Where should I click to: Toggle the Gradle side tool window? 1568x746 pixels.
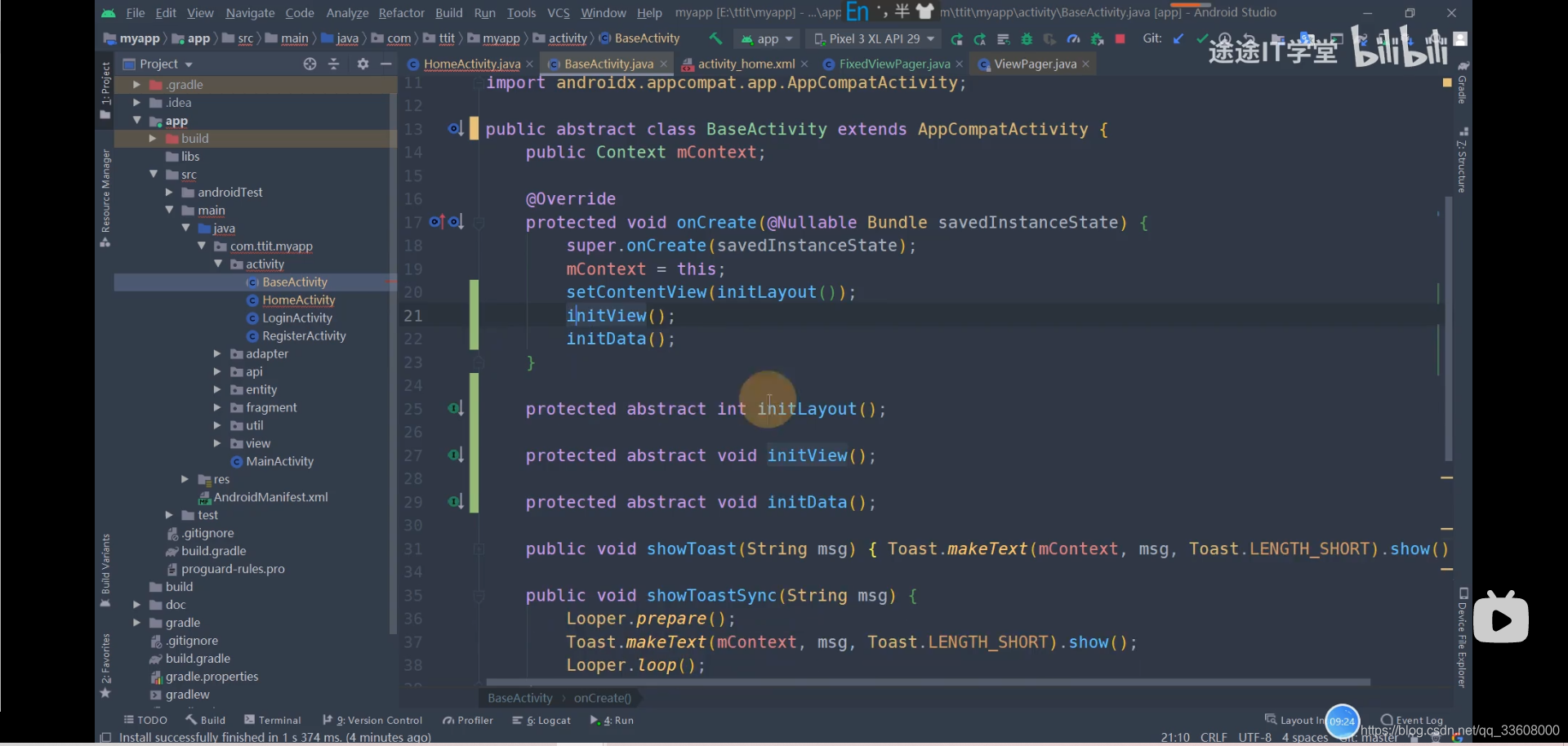tap(1463, 82)
